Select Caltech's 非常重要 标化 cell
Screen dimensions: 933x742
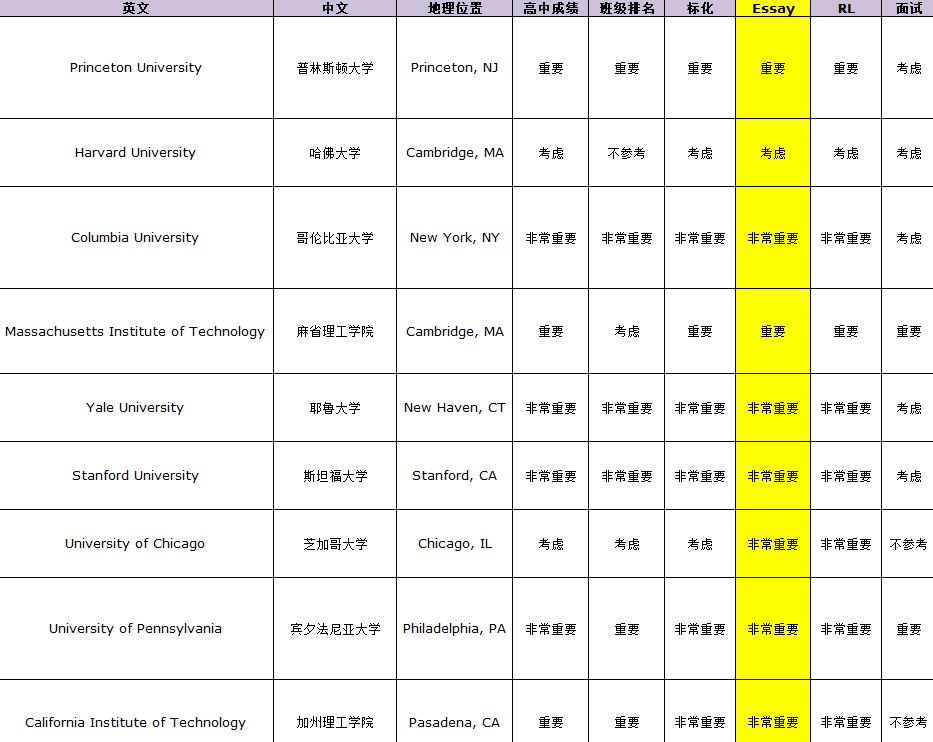click(700, 711)
